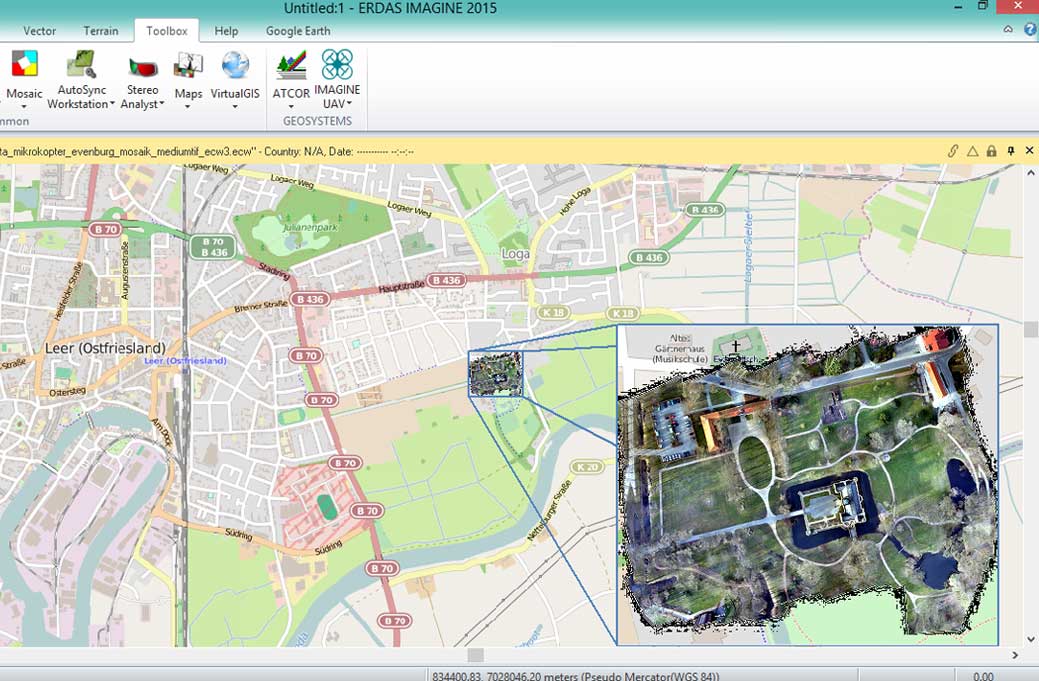1039x681 pixels.
Task: Collapse the ribbon using the chevron
Action: (1008, 30)
